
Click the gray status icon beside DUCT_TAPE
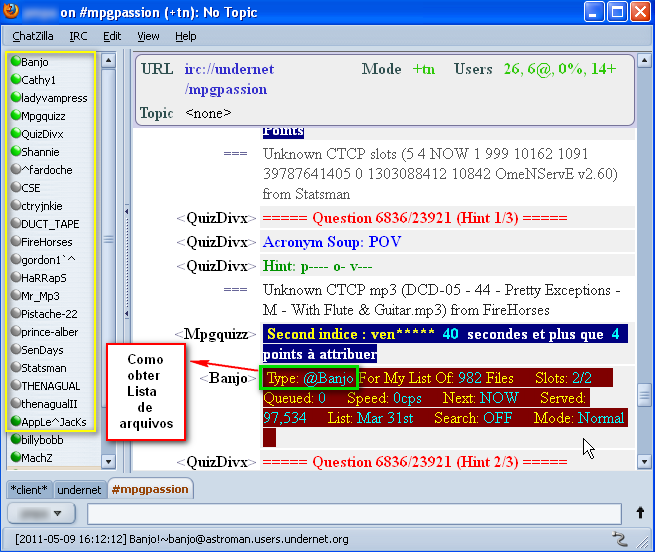pos(16,223)
